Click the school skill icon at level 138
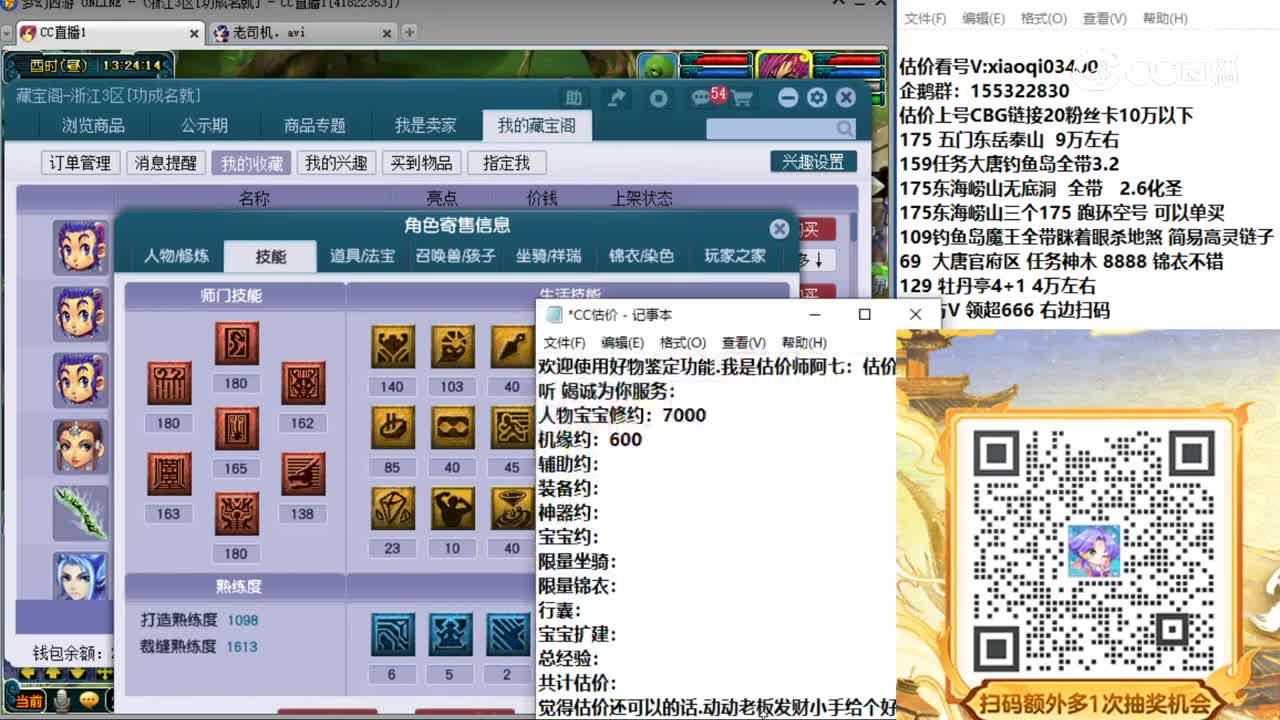 click(x=302, y=474)
